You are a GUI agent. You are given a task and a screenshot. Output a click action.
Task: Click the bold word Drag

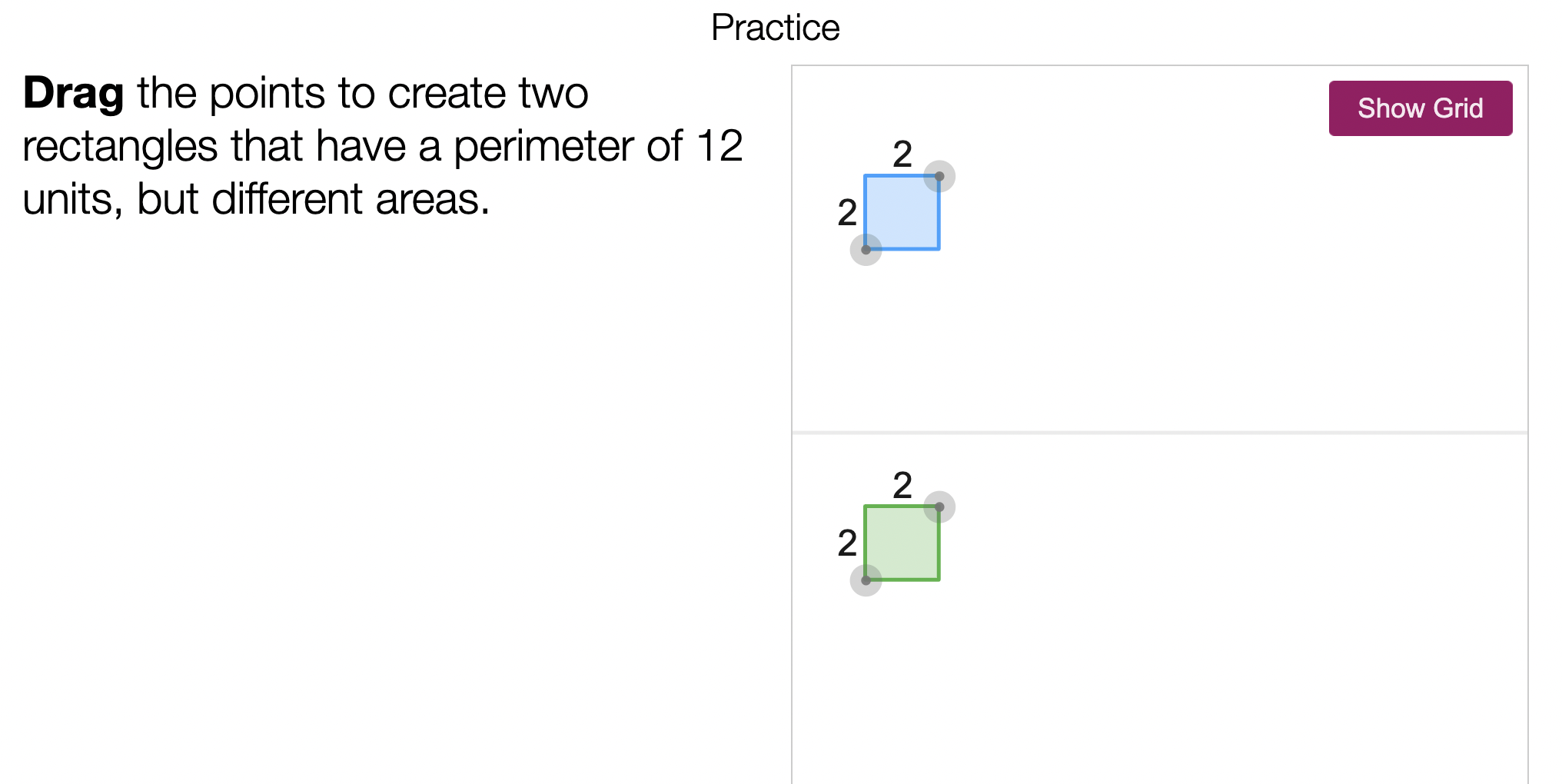tap(74, 93)
